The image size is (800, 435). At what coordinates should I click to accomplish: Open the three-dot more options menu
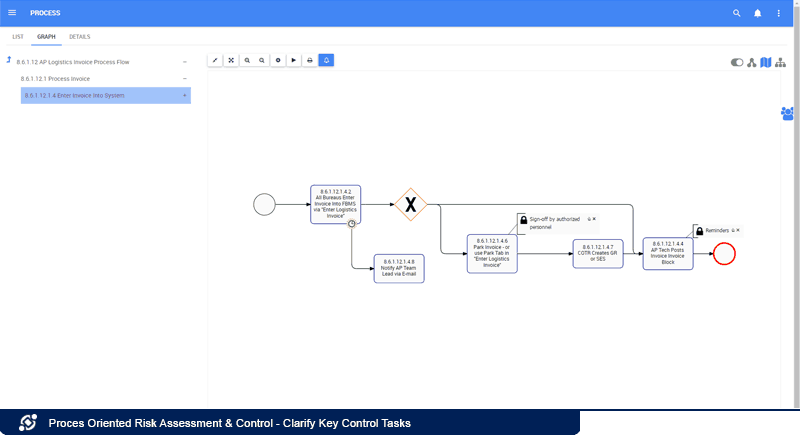click(x=779, y=13)
